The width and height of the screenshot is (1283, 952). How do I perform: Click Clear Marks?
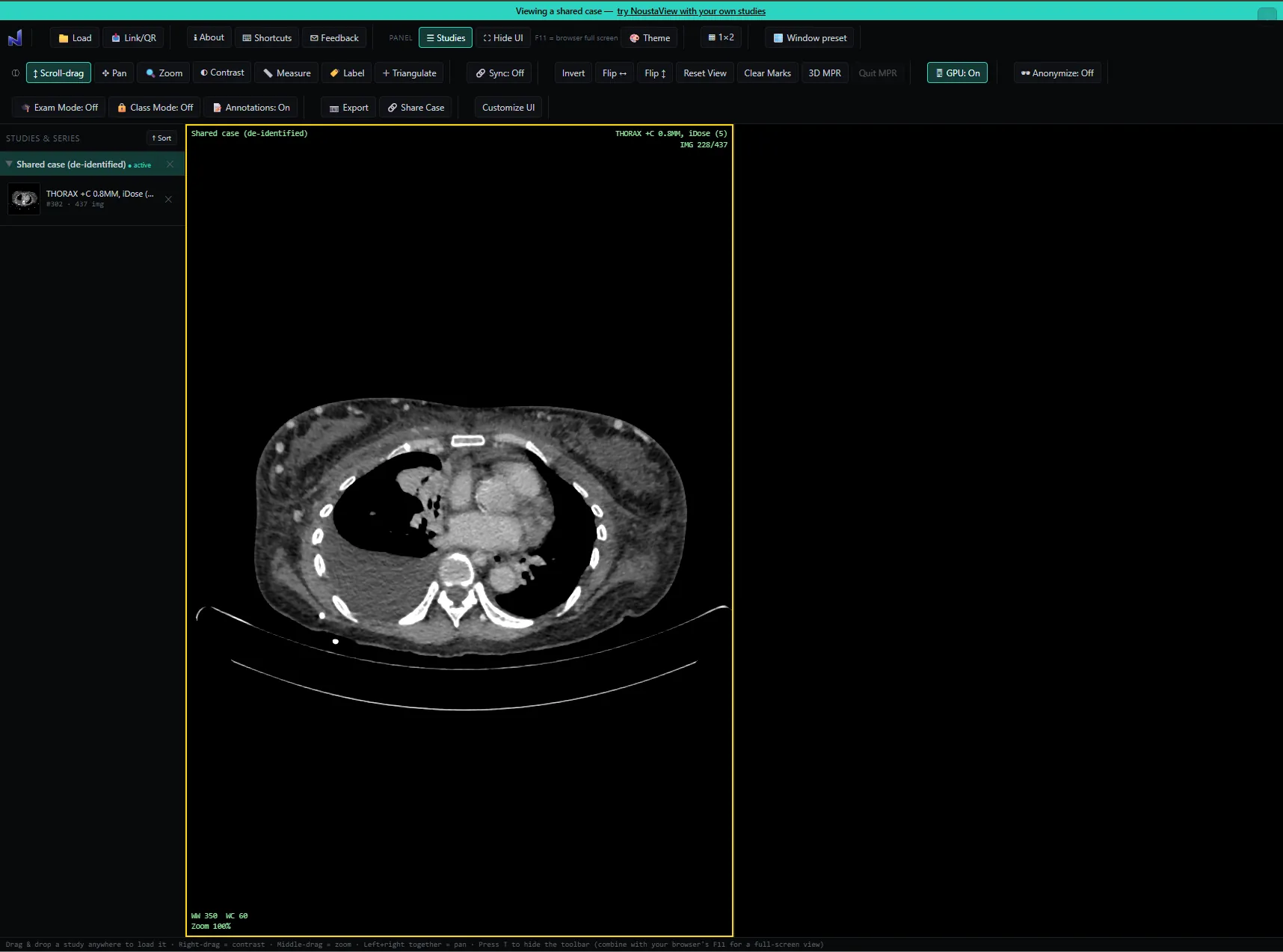coord(767,73)
